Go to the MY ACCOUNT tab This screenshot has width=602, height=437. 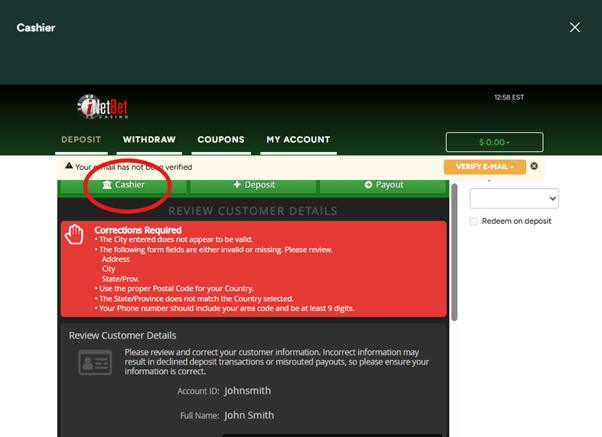click(x=297, y=140)
